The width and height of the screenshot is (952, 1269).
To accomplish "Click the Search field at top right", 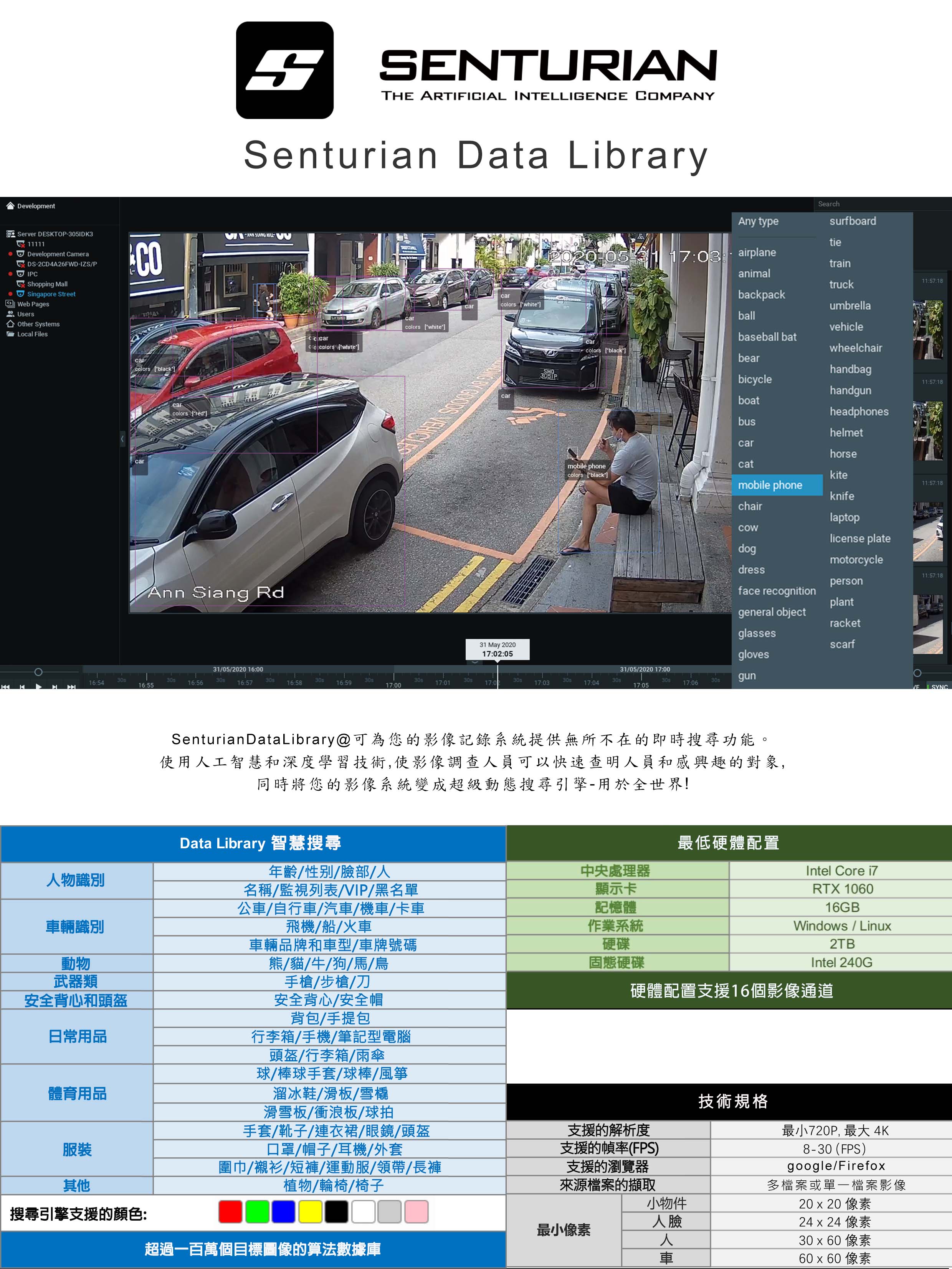I will pos(883,204).
